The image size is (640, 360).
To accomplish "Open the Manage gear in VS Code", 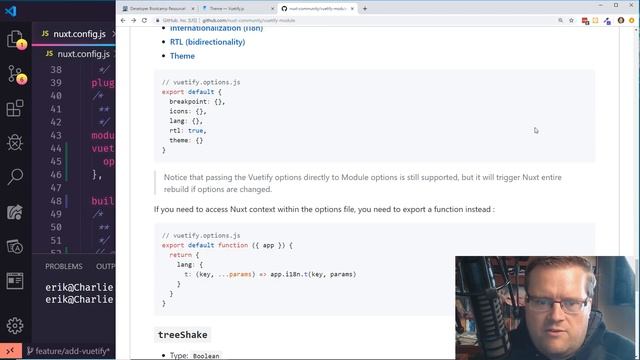I will 15,325.
